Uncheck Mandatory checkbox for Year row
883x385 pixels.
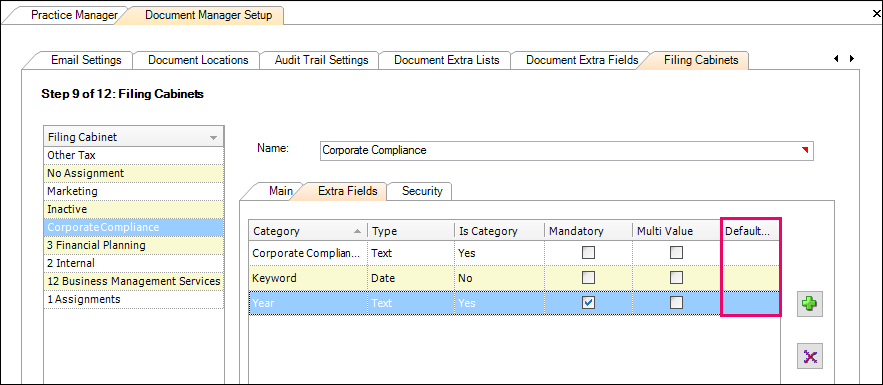tap(588, 302)
